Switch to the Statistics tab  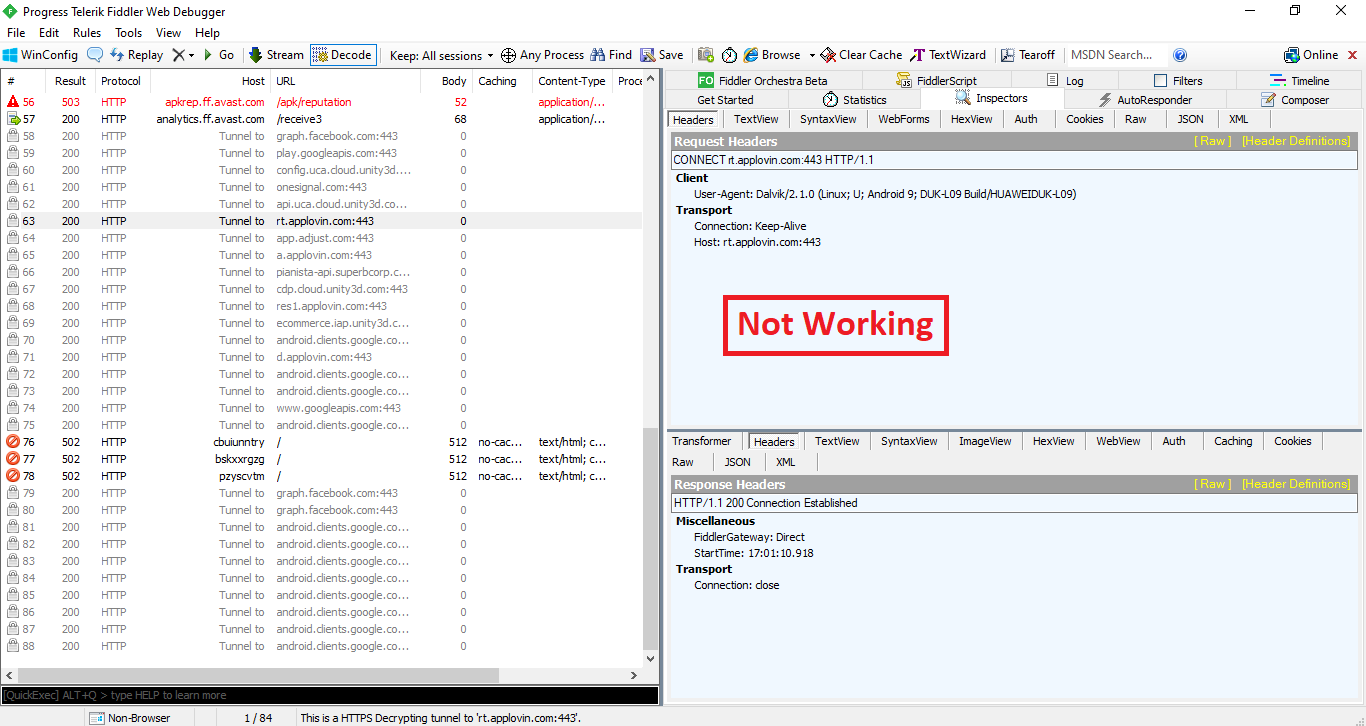855,100
